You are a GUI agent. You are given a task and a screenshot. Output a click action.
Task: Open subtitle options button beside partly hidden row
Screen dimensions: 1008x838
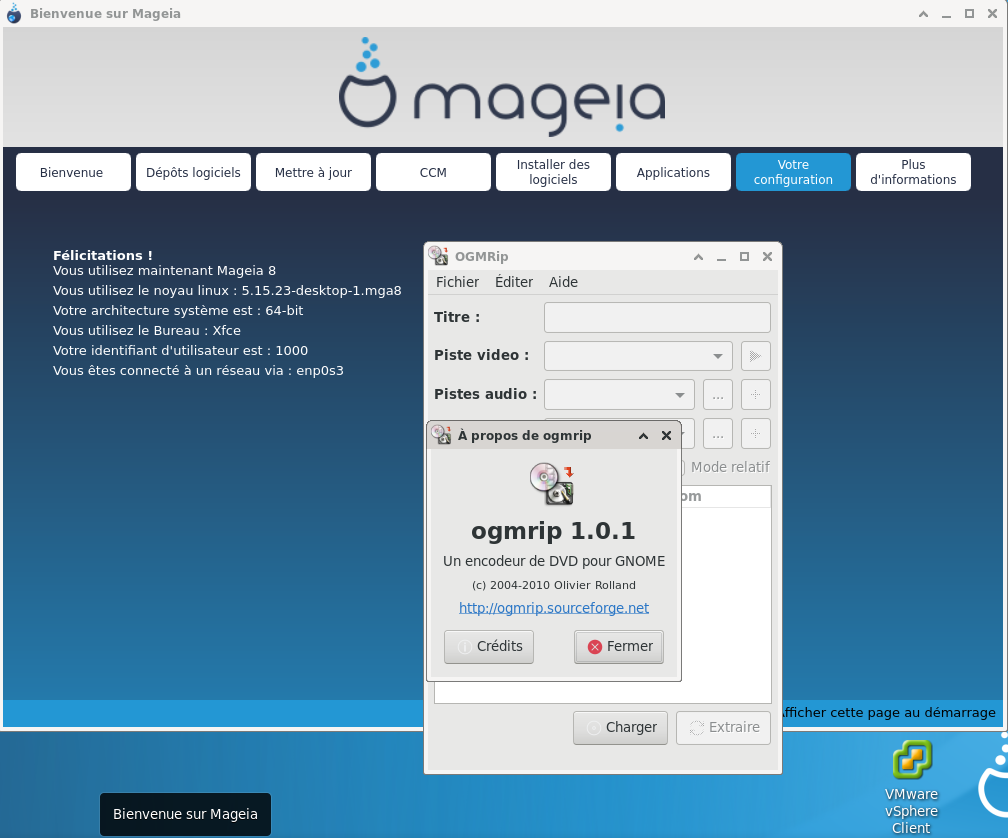[717, 434]
